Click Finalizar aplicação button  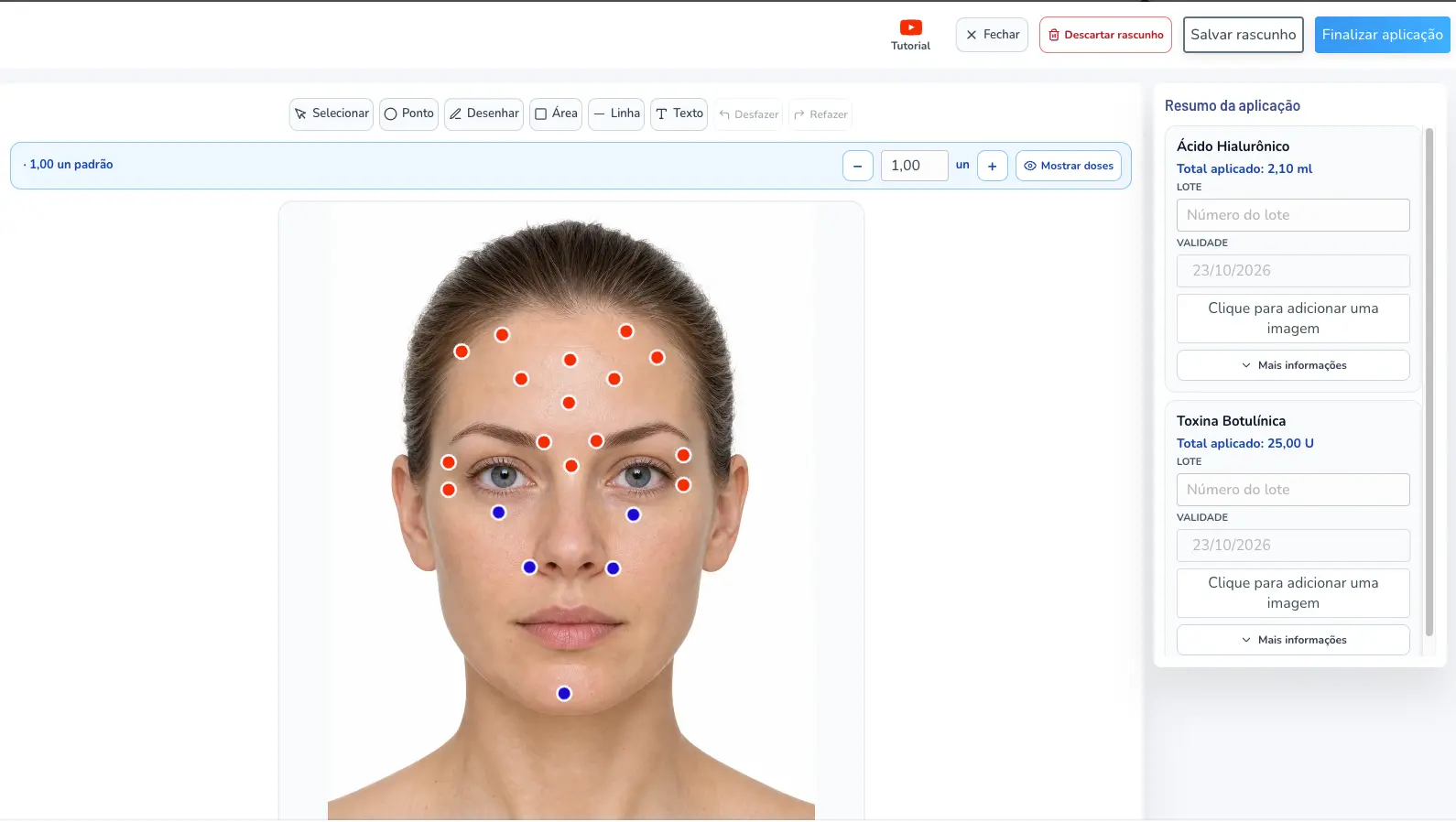(1382, 35)
